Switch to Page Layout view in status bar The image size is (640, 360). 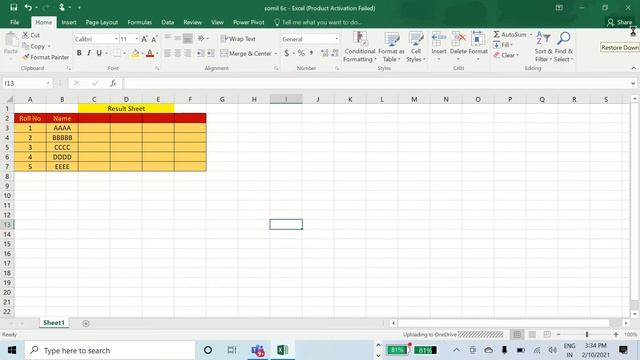click(x=532, y=335)
